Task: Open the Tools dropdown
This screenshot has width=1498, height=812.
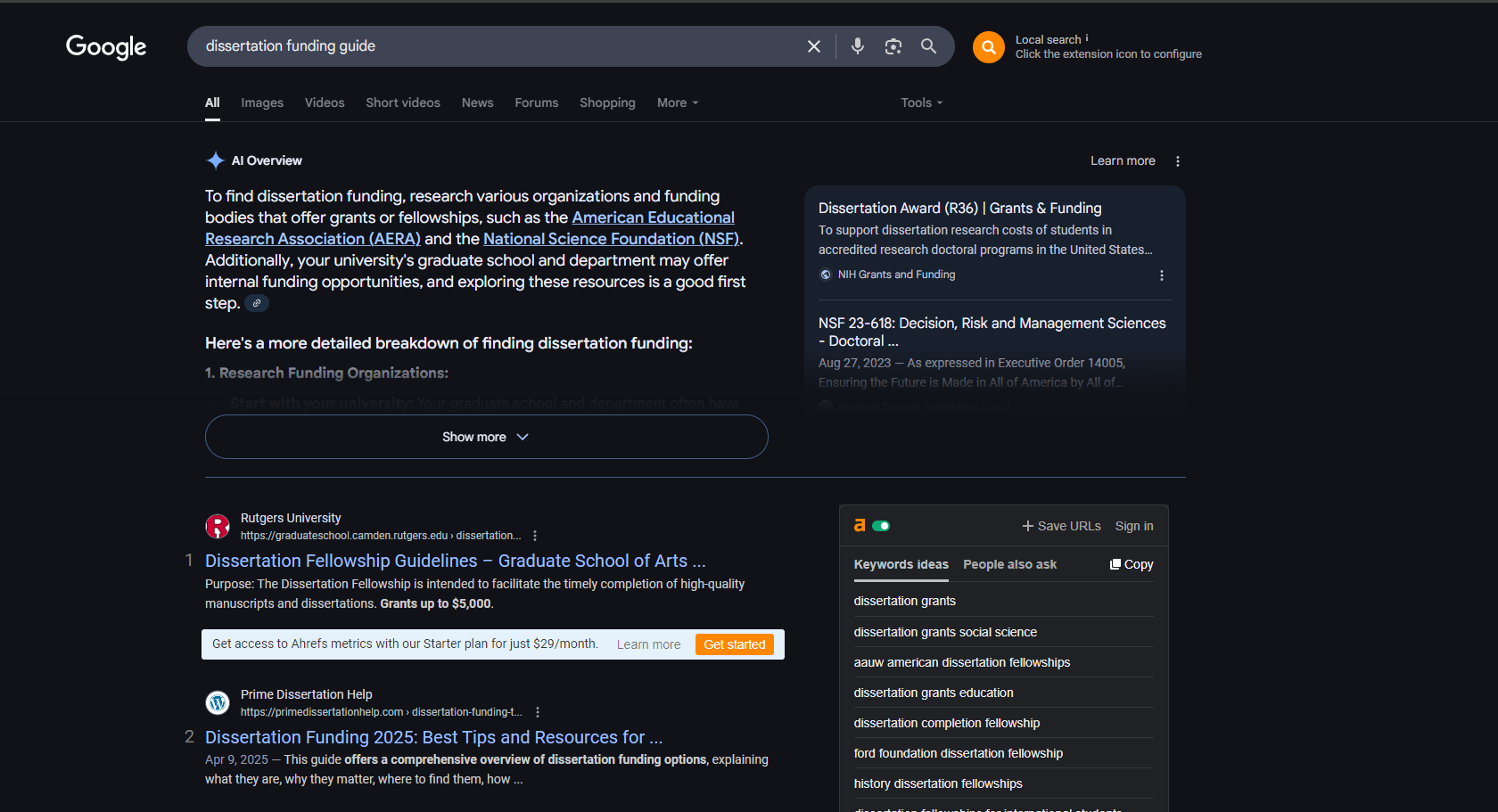Action: tap(921, 103)
